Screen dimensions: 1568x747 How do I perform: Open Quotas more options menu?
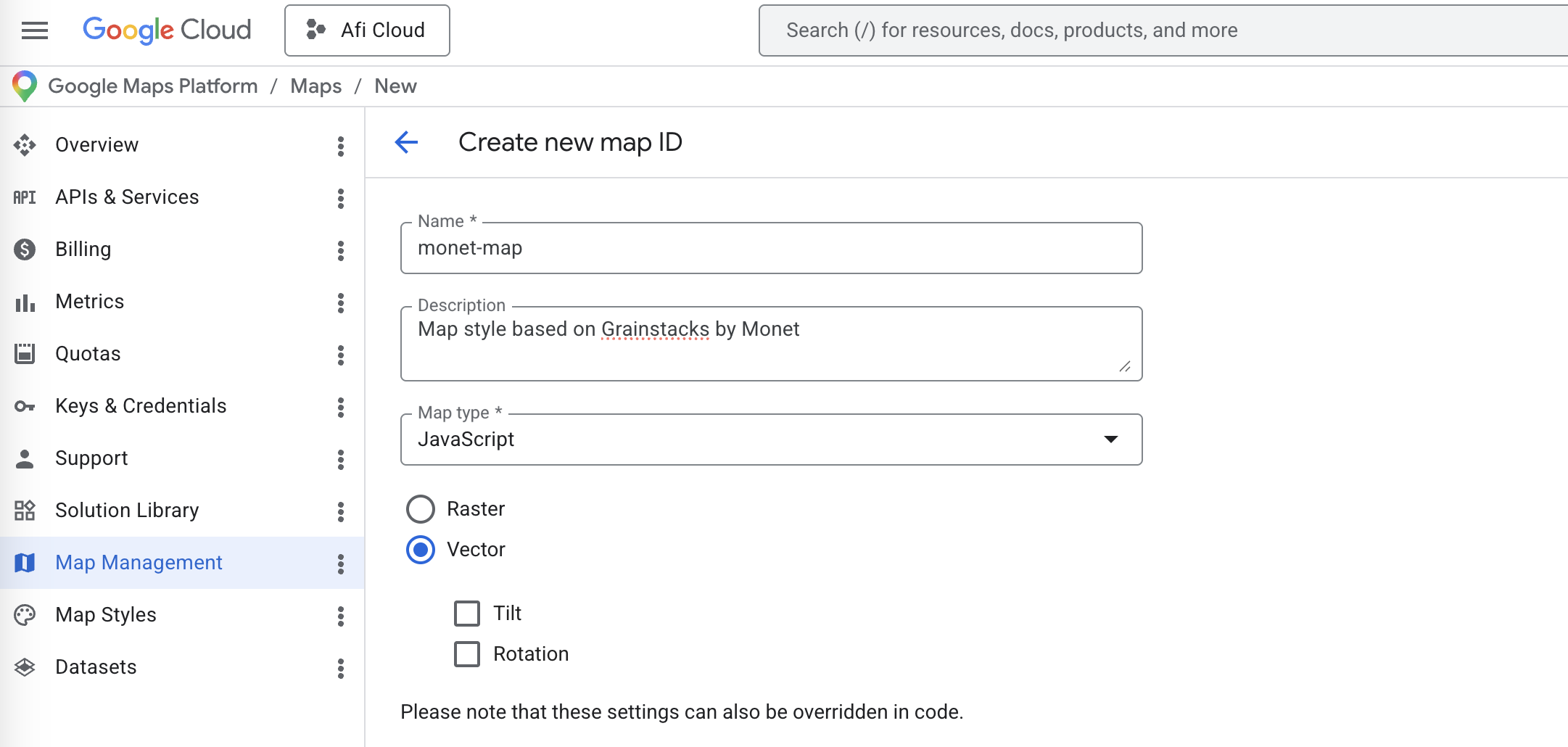click(x=340, y=355)
